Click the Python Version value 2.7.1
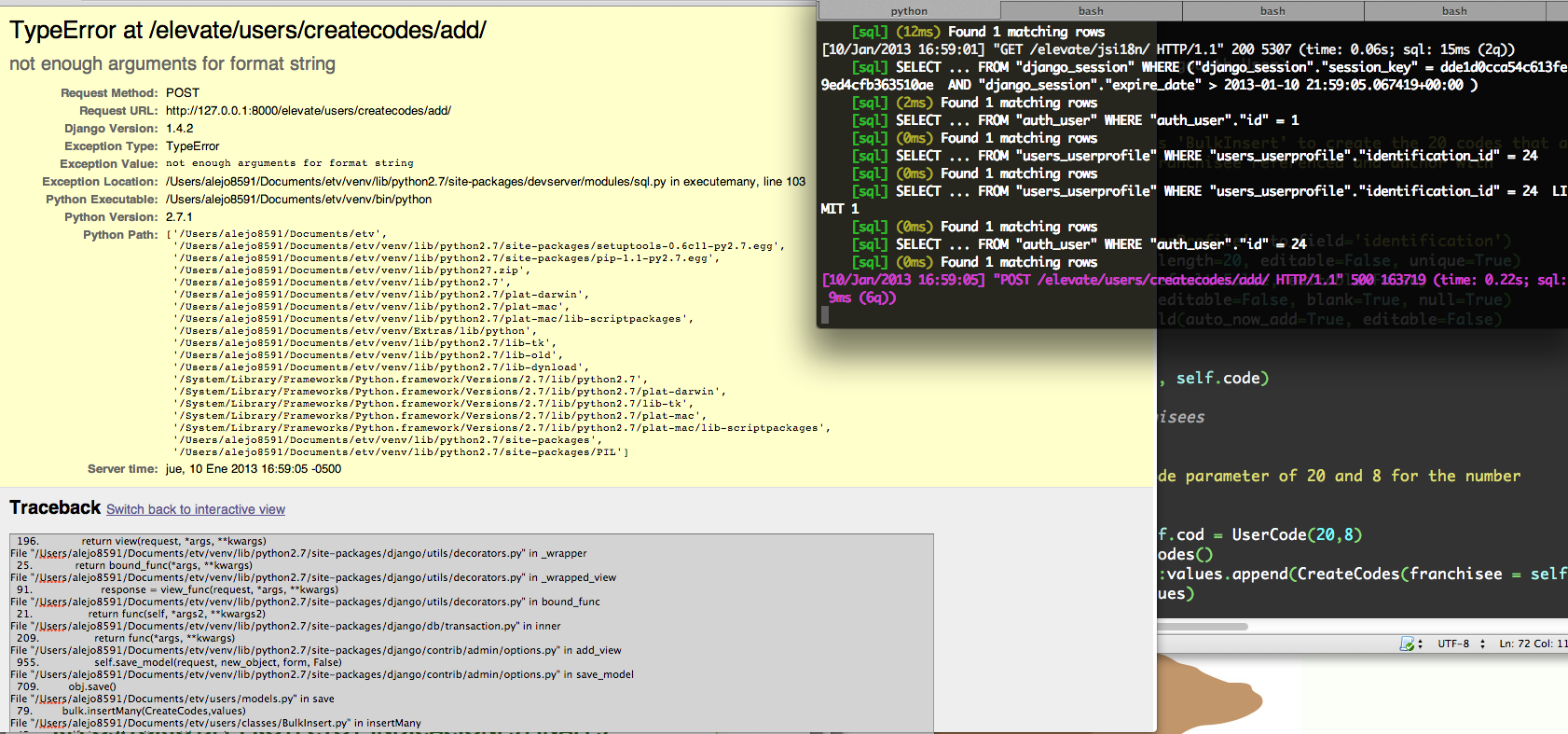Image resolution: width=1568 pixels, height=734 pixels. click(179, 216)
